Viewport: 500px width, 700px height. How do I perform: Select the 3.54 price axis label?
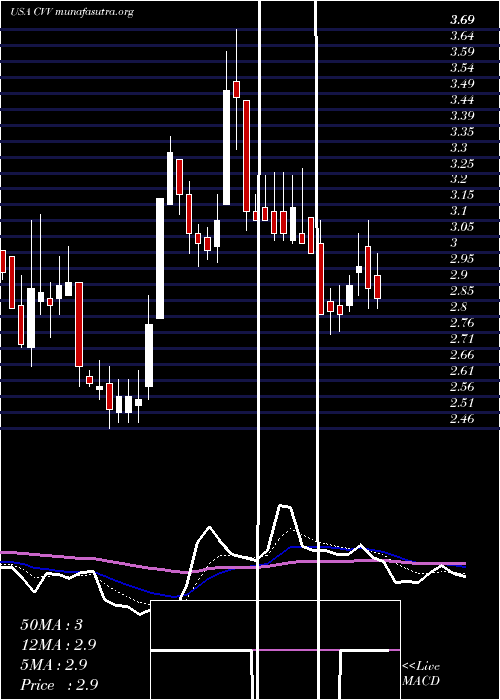coord(462,68)
